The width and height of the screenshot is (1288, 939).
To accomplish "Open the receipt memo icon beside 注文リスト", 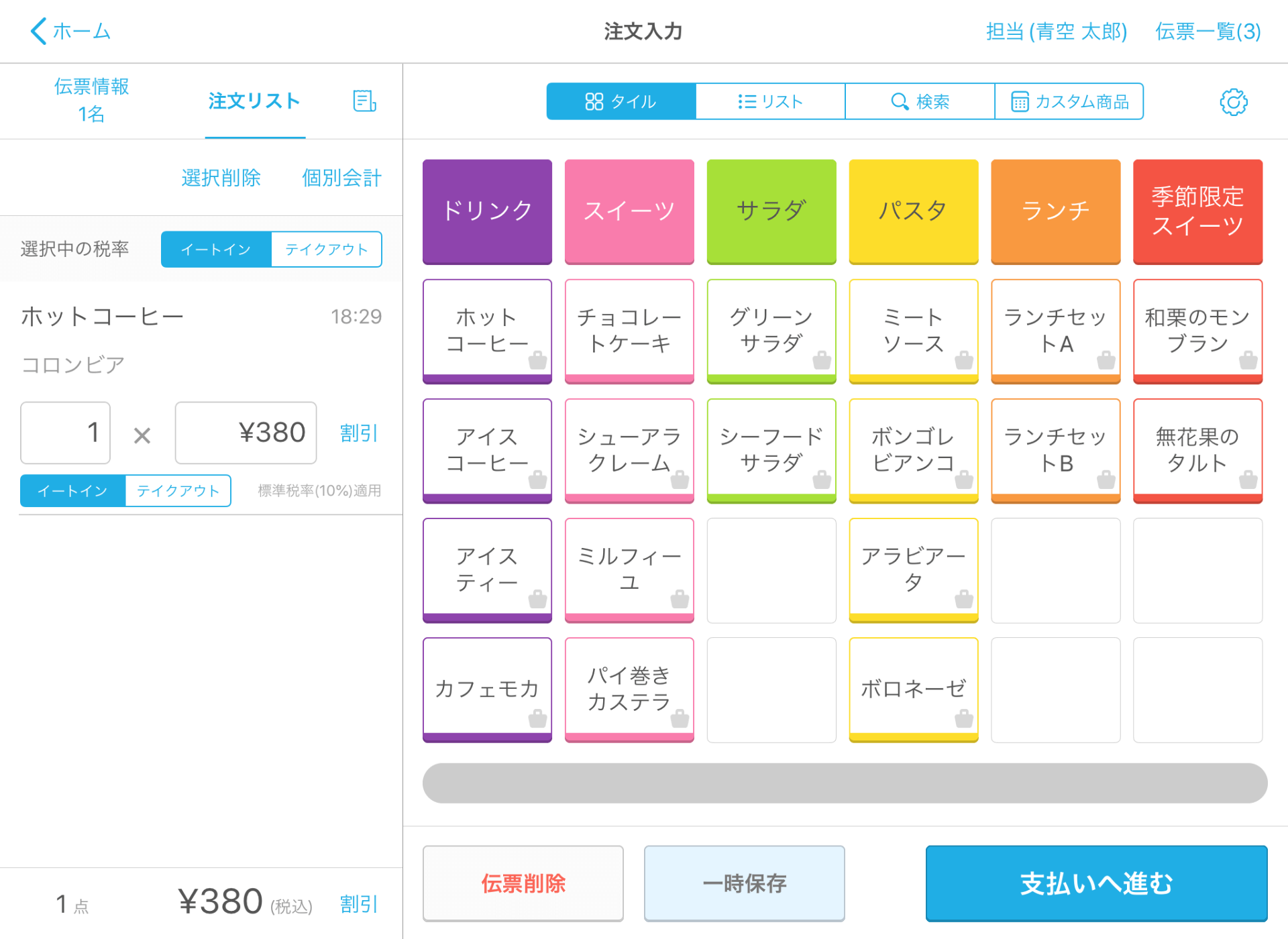I will click(364, 101).
